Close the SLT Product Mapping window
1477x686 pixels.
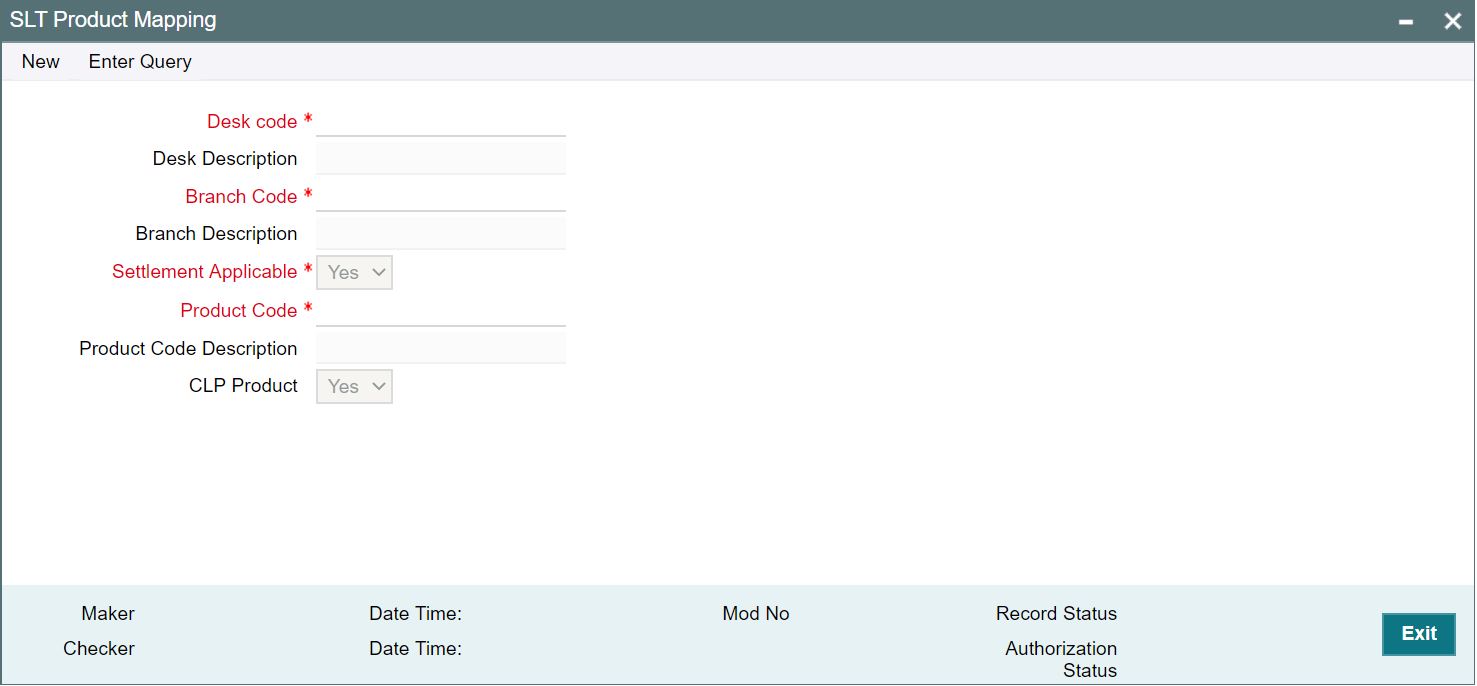click(1453, 21)
